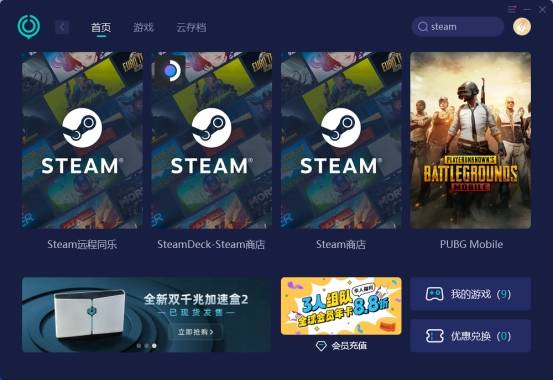Switch to the 游戏 tab

(143, 27)
